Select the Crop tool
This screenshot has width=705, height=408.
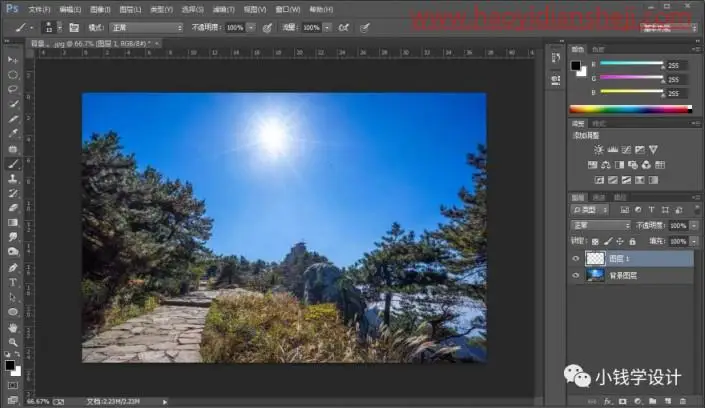point(13,119)
